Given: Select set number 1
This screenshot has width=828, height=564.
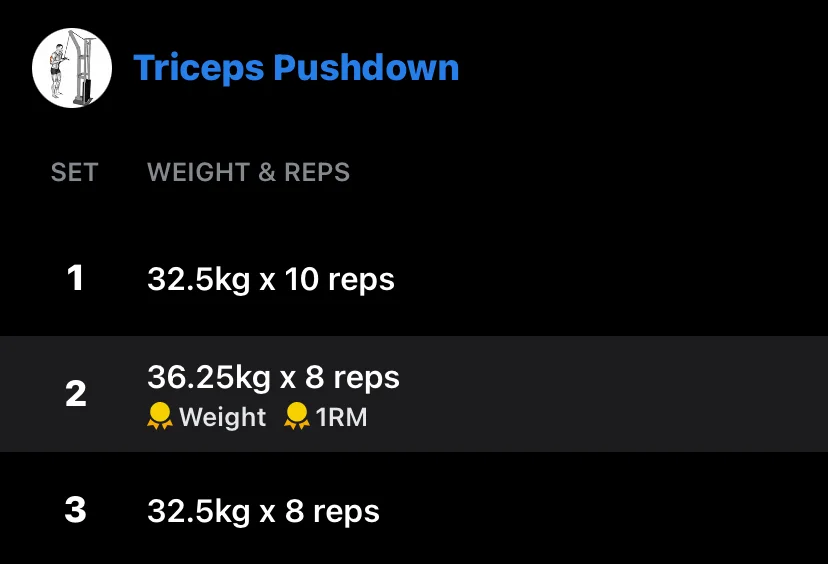Looking at the screenshot, I should (75, 278).
